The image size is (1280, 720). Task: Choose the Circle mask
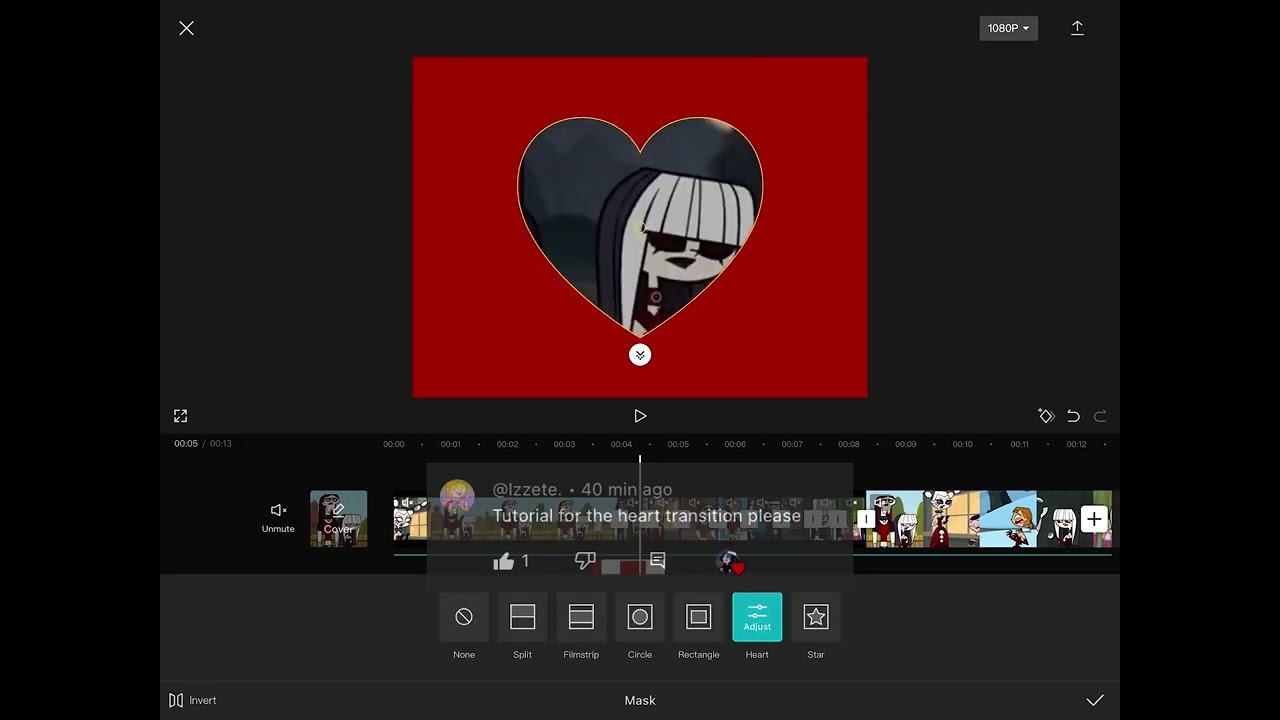tap(640, 617)
